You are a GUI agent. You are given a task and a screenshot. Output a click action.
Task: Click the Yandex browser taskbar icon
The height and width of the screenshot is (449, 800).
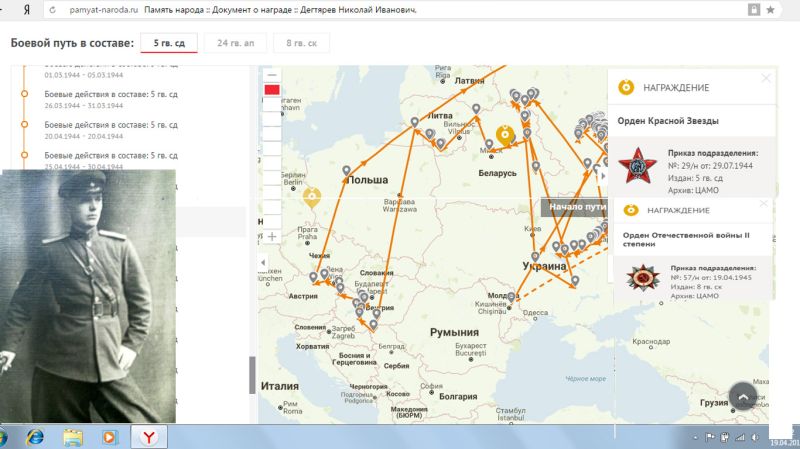coord(146,437)
